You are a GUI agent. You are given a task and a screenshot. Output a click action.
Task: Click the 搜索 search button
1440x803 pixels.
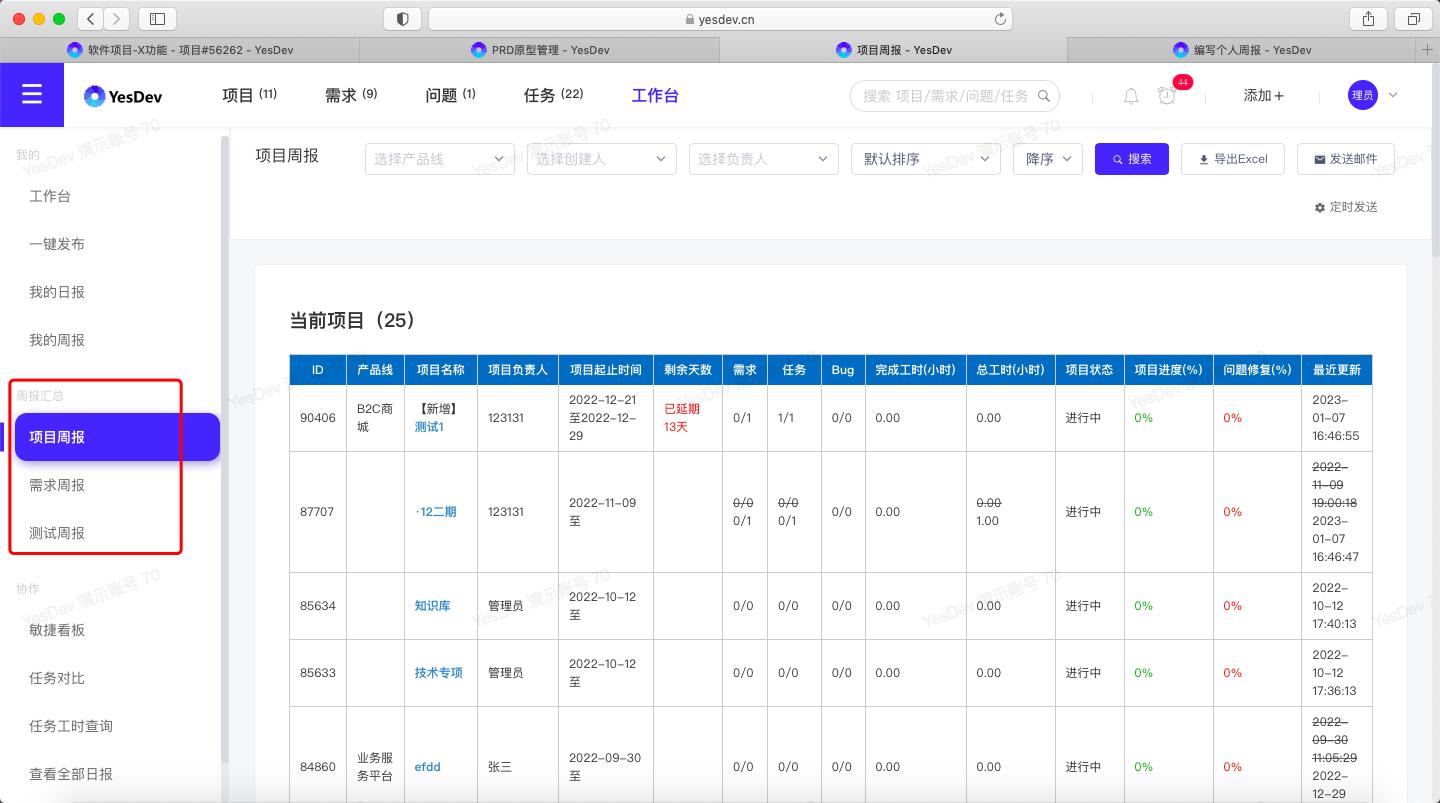tap(1131, 158)
